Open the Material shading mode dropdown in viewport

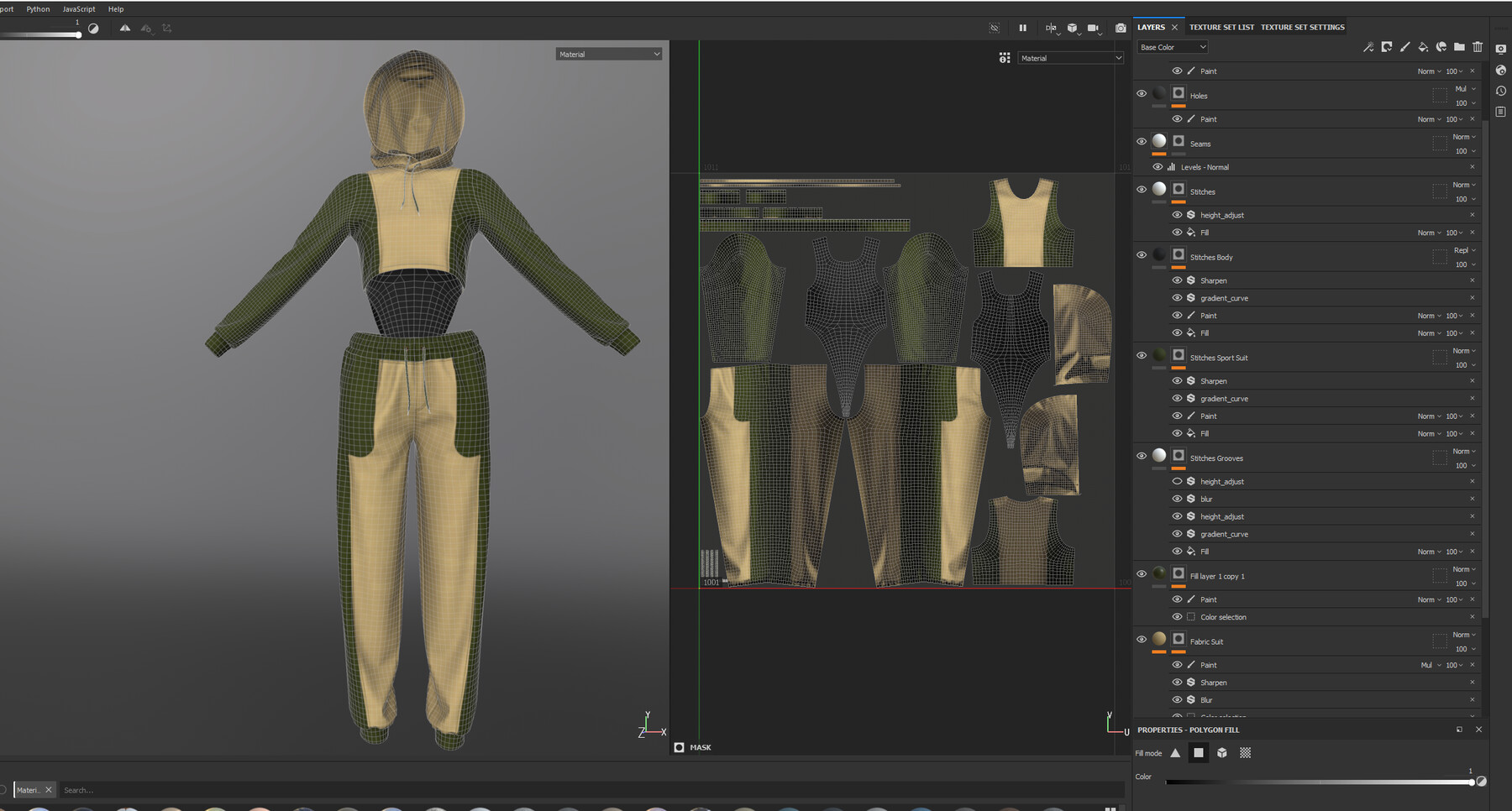[608, 53]
